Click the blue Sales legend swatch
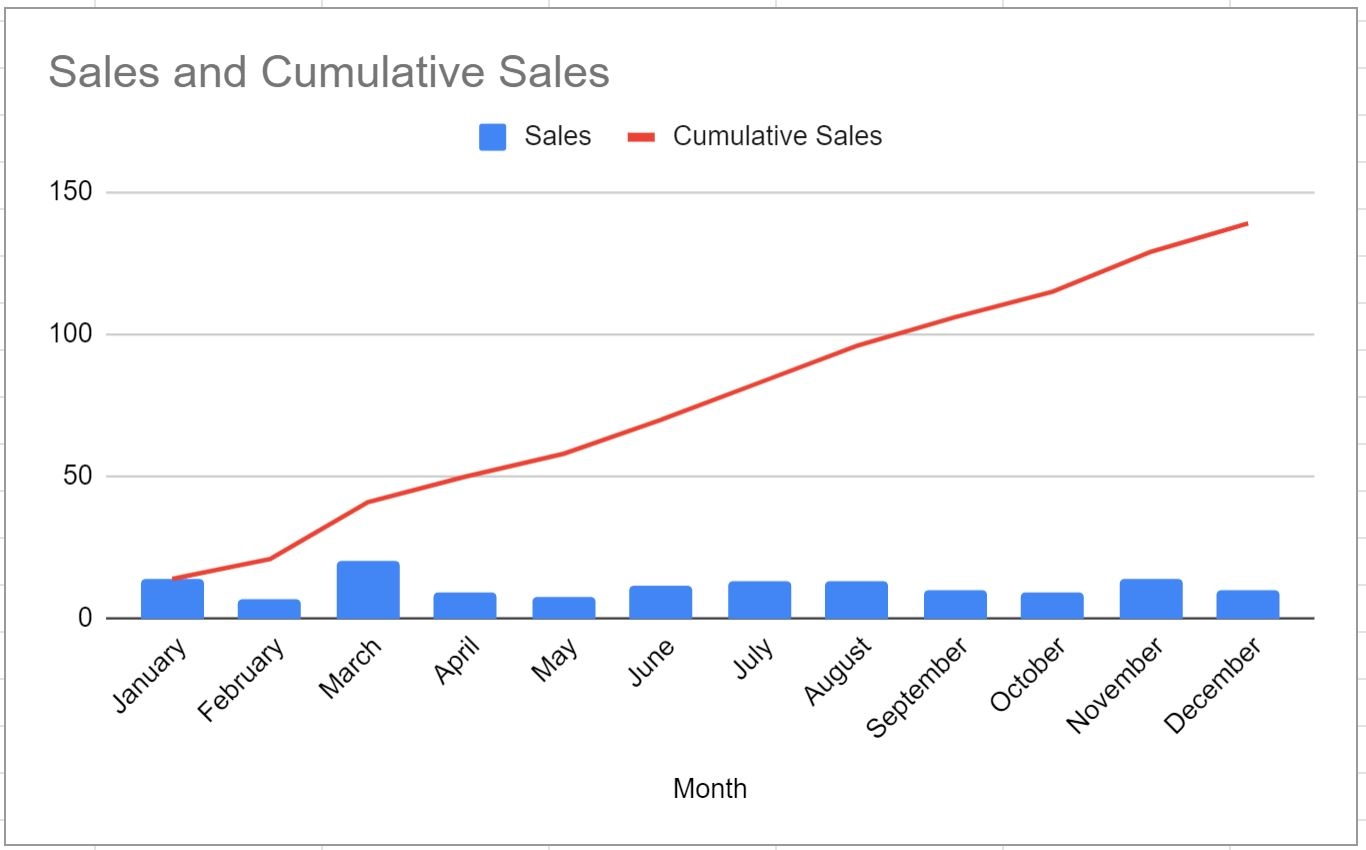Screen dimensions: 1366x850 tap(492, 137)
